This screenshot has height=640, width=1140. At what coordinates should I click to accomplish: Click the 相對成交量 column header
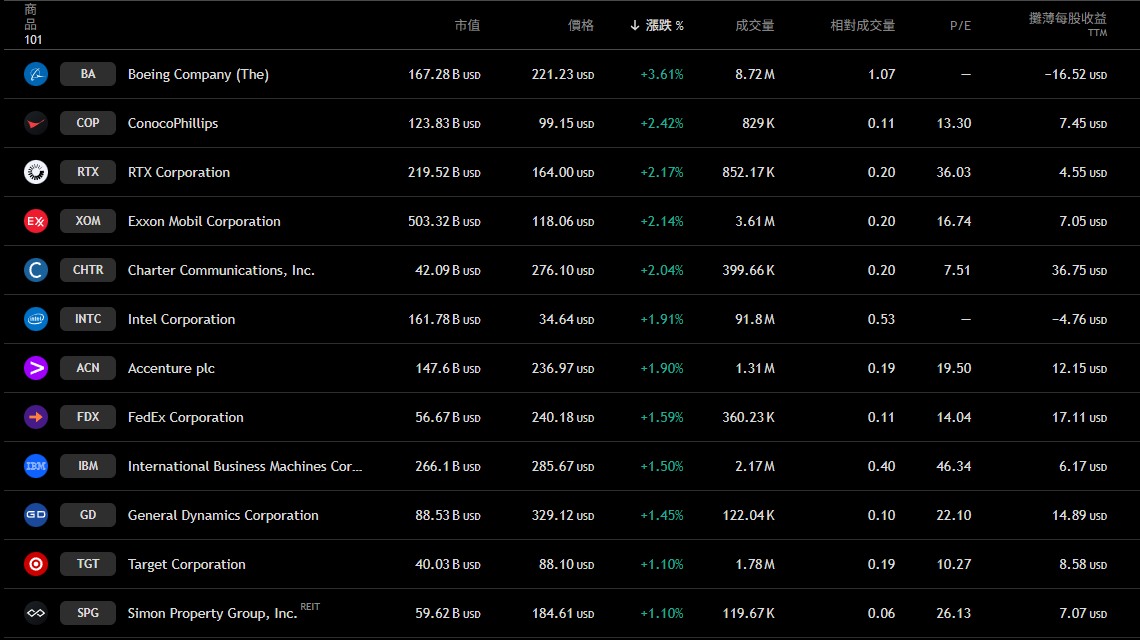(862, 25)
